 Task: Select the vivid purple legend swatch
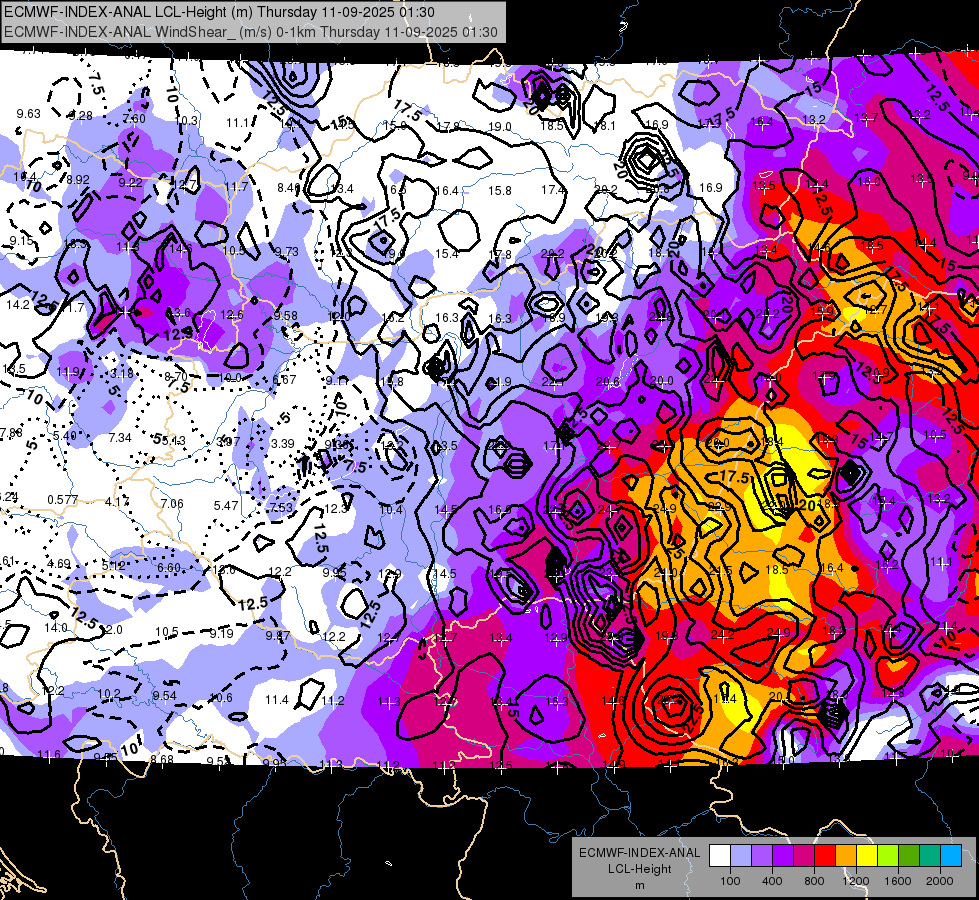coord(783,856)
